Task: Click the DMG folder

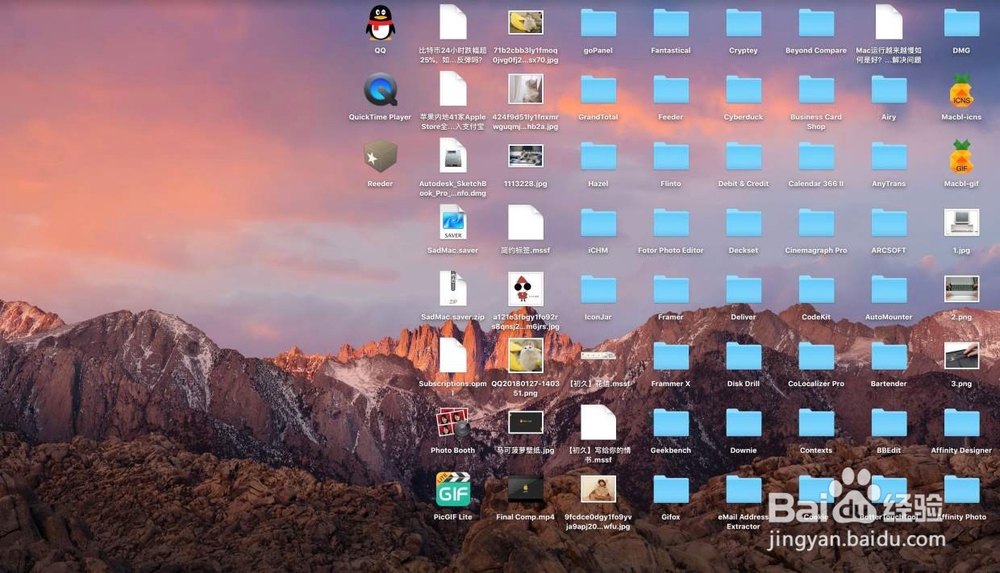Action: point(961,24)
